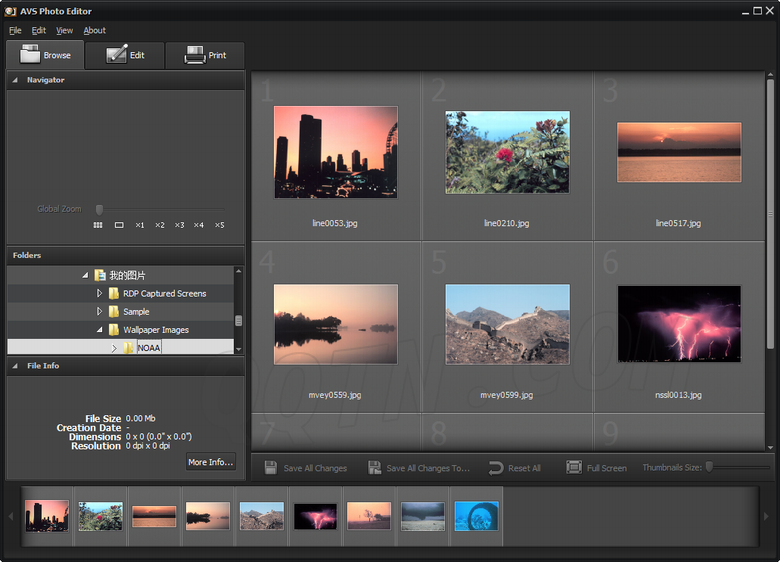
Task: Select the grid view icon under Global Zoom
Action: [x=98, y=225]
